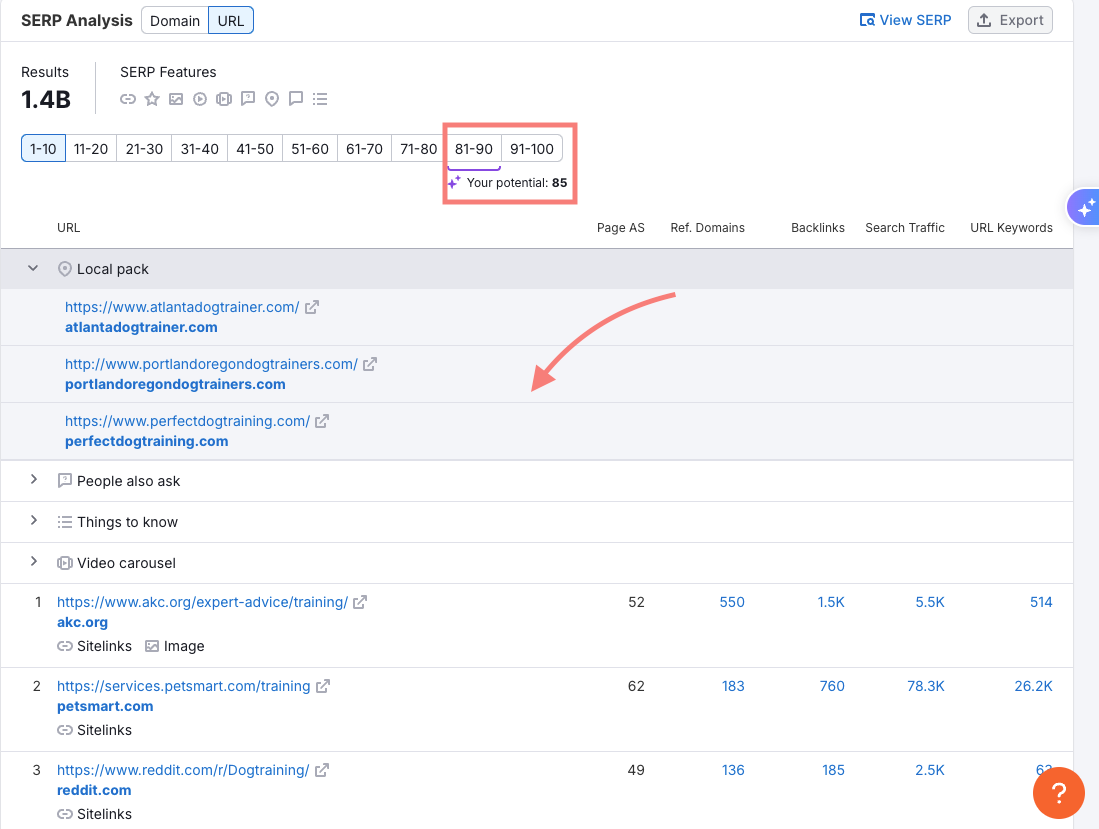Open the AI assistant sidebar icon
This screenshot has width=1099, height=829.
pos(1085,207)
